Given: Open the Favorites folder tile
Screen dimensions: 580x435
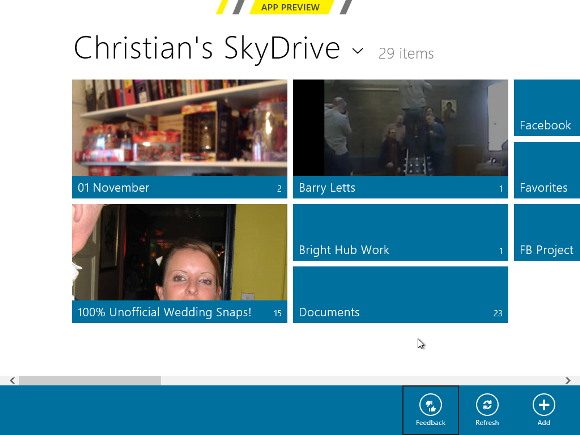Looking at the screenshot, I should point(547,170).
